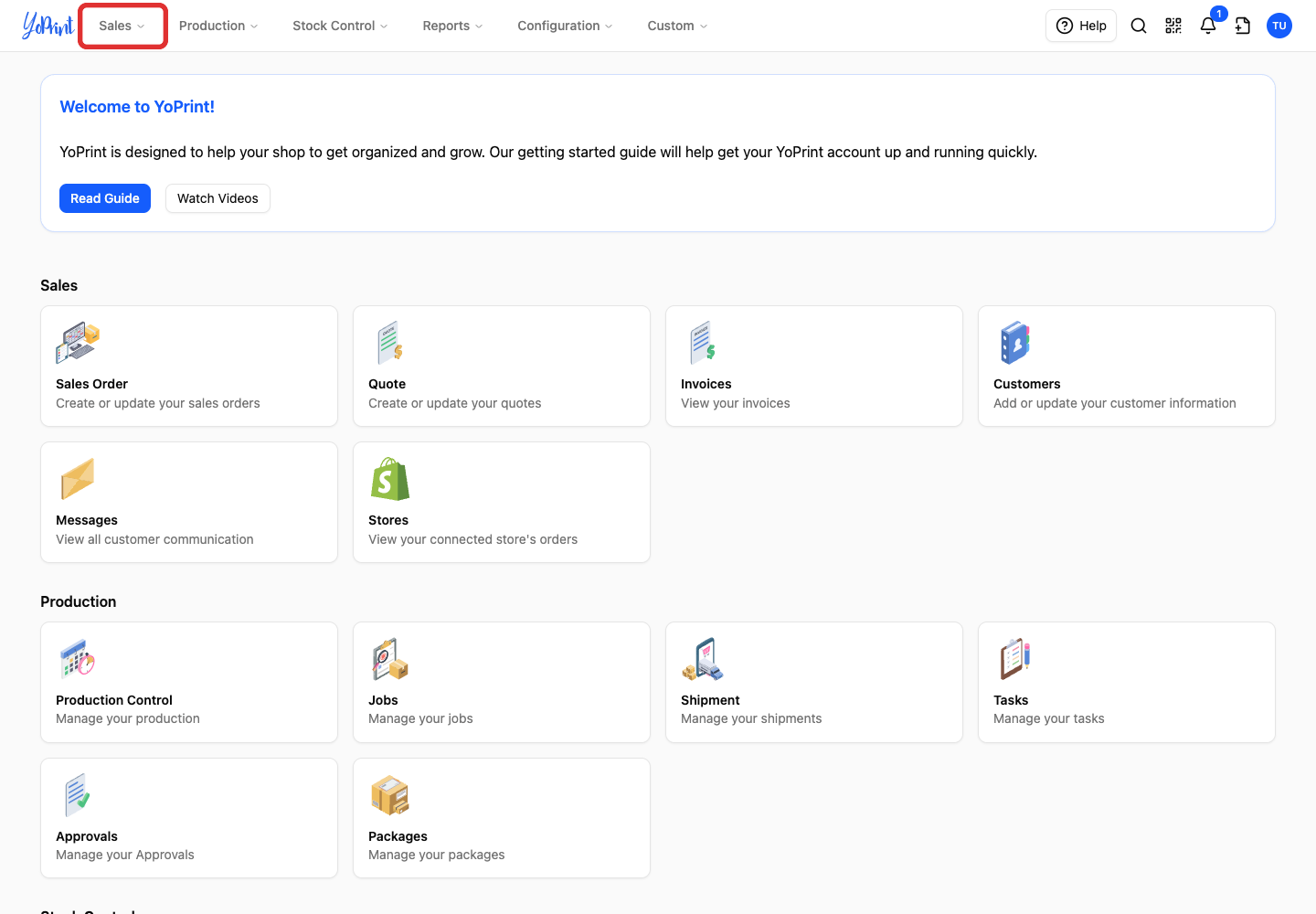Click the 'Welcome to YoPrint!' heading

137,107
